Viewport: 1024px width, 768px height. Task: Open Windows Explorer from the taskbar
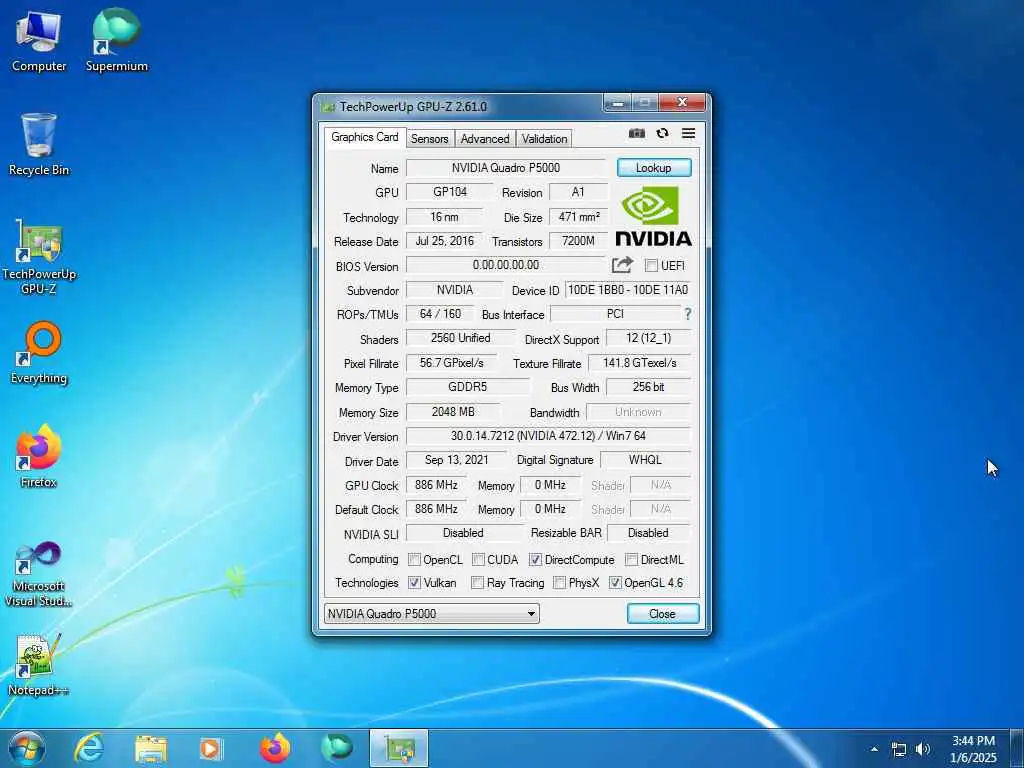(151, 749)
